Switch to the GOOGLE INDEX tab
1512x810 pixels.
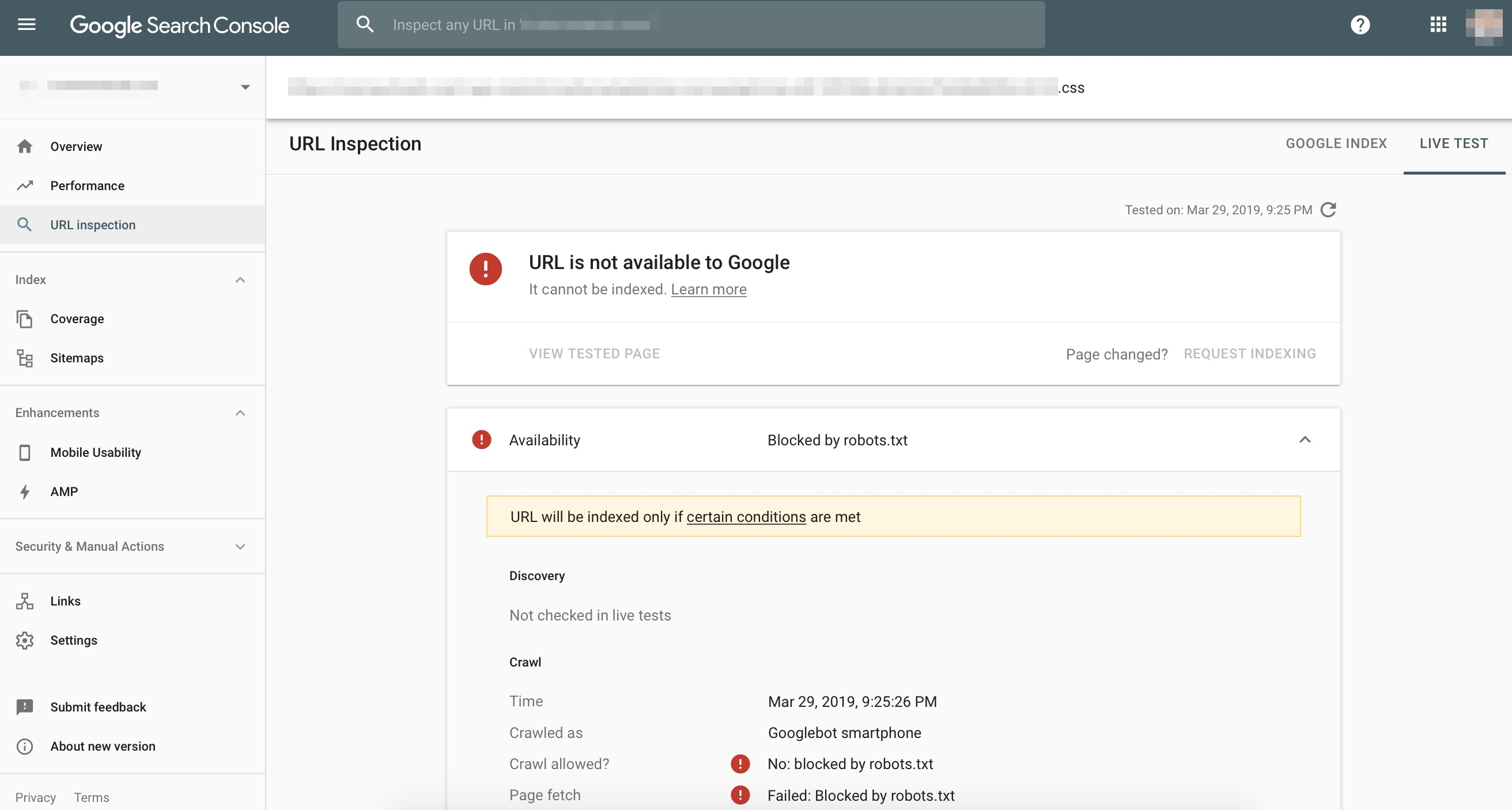pos(1336,143)
